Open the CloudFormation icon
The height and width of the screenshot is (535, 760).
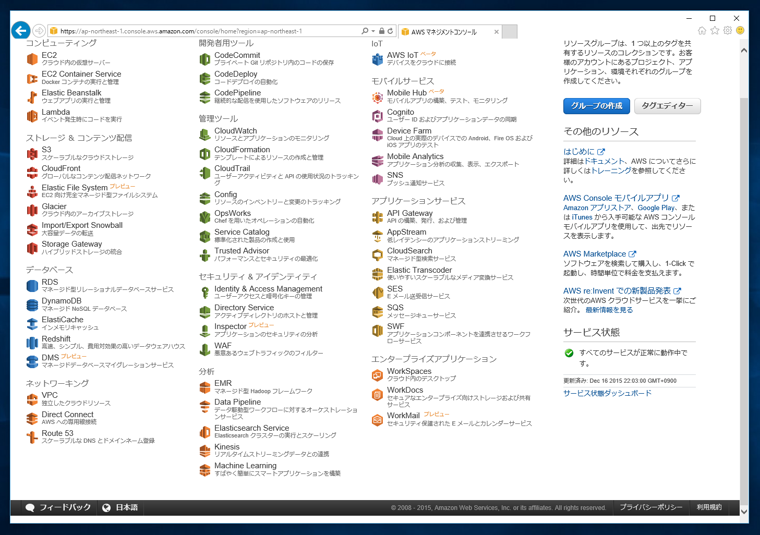point(205,154)
